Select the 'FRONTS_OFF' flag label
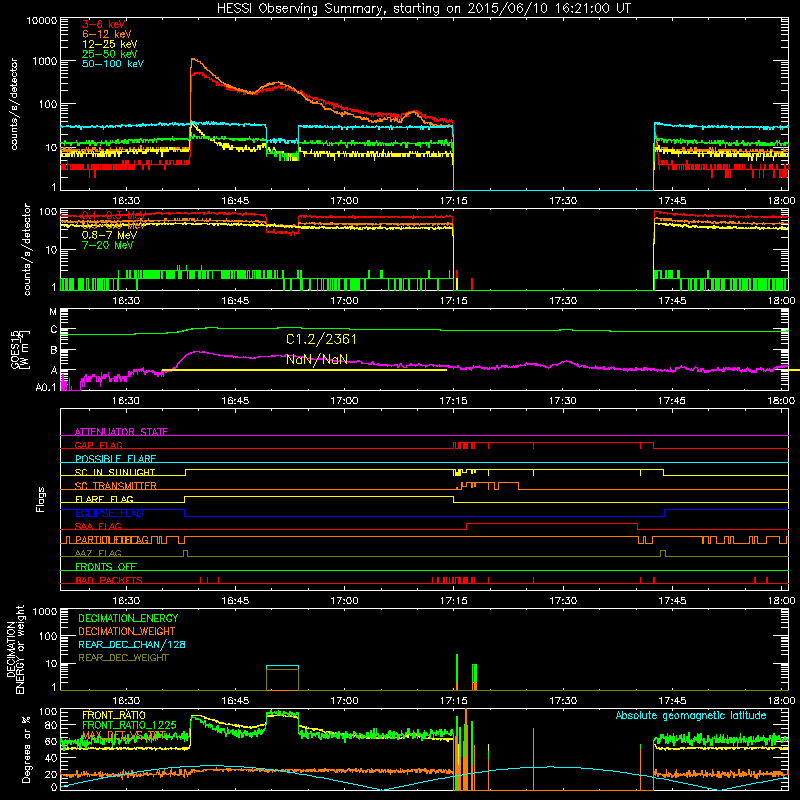The height and width of the screenshot is (800, 800). coord(106,567)
